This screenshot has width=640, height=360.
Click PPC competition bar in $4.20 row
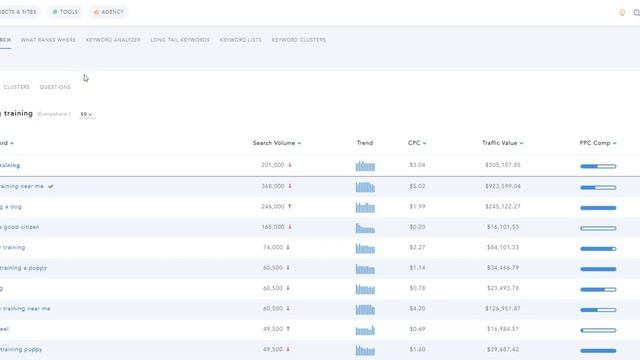598,310
